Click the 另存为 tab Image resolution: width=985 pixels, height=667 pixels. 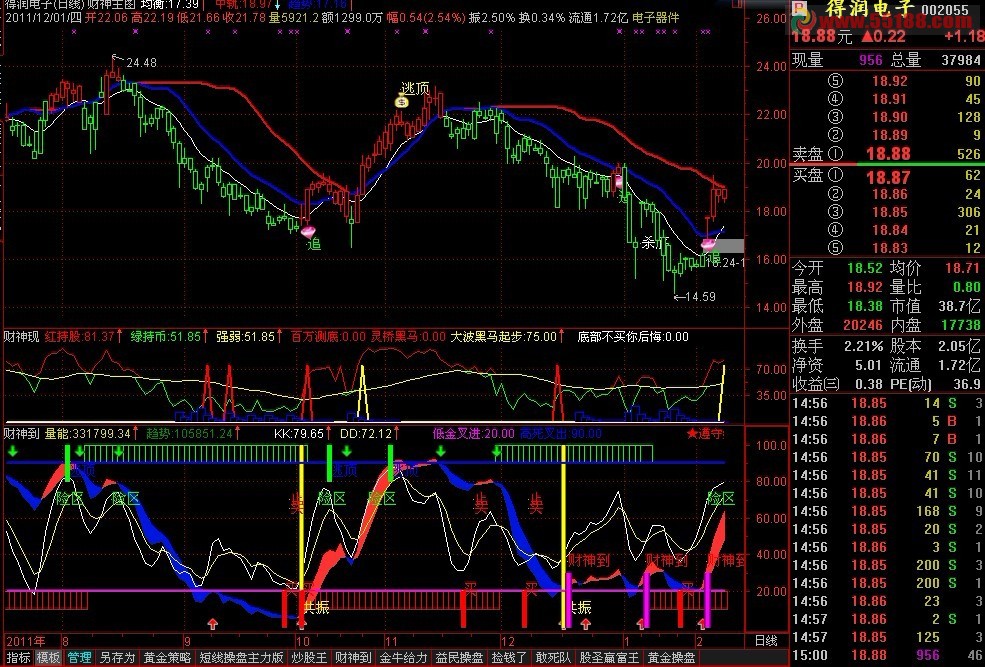click(x=117, y=658)
